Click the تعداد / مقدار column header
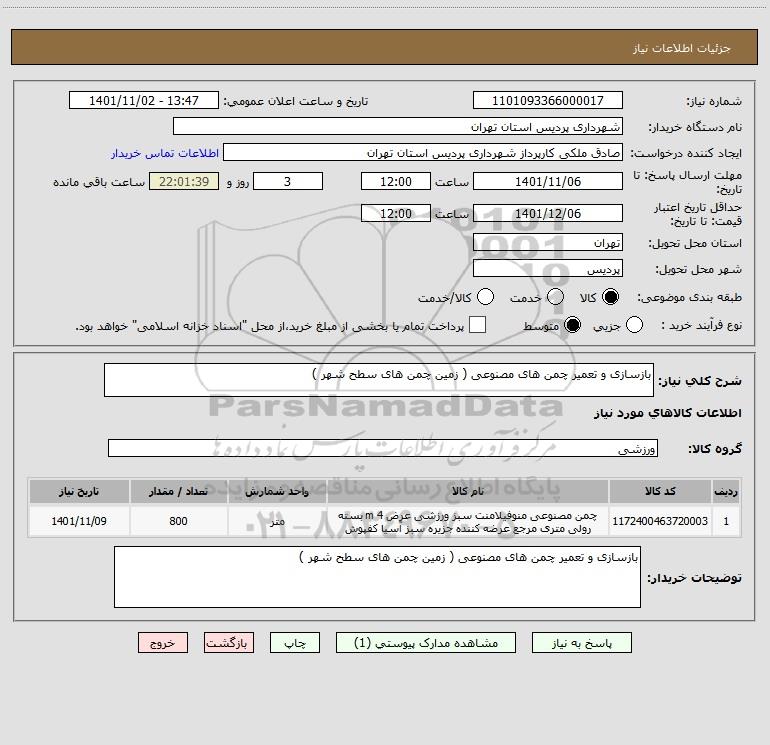 (x=178, y=492)
